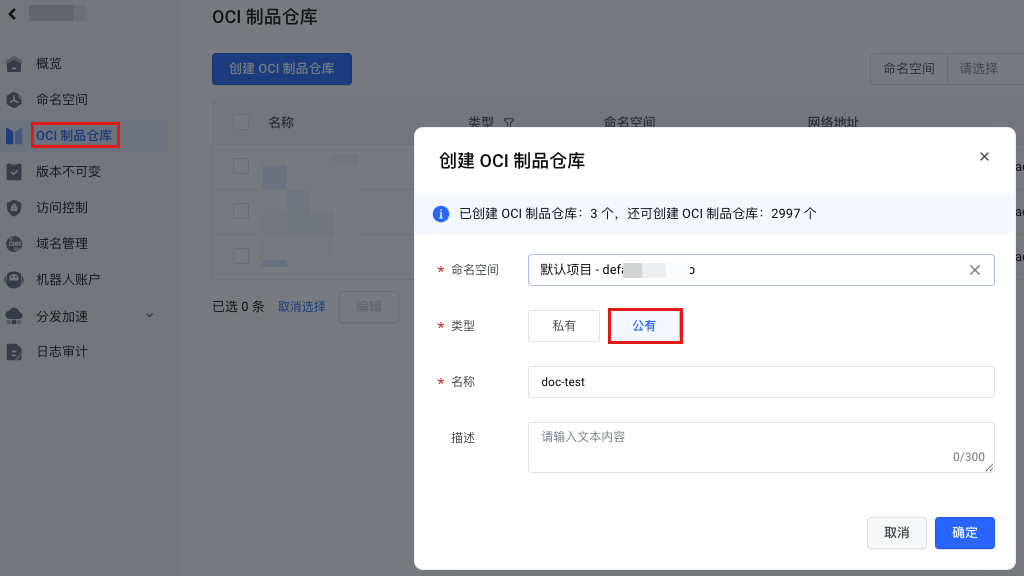Select the 私有 (private) type option
Viewport: 1024px width, 576px height.
click(x=564, y=326)
